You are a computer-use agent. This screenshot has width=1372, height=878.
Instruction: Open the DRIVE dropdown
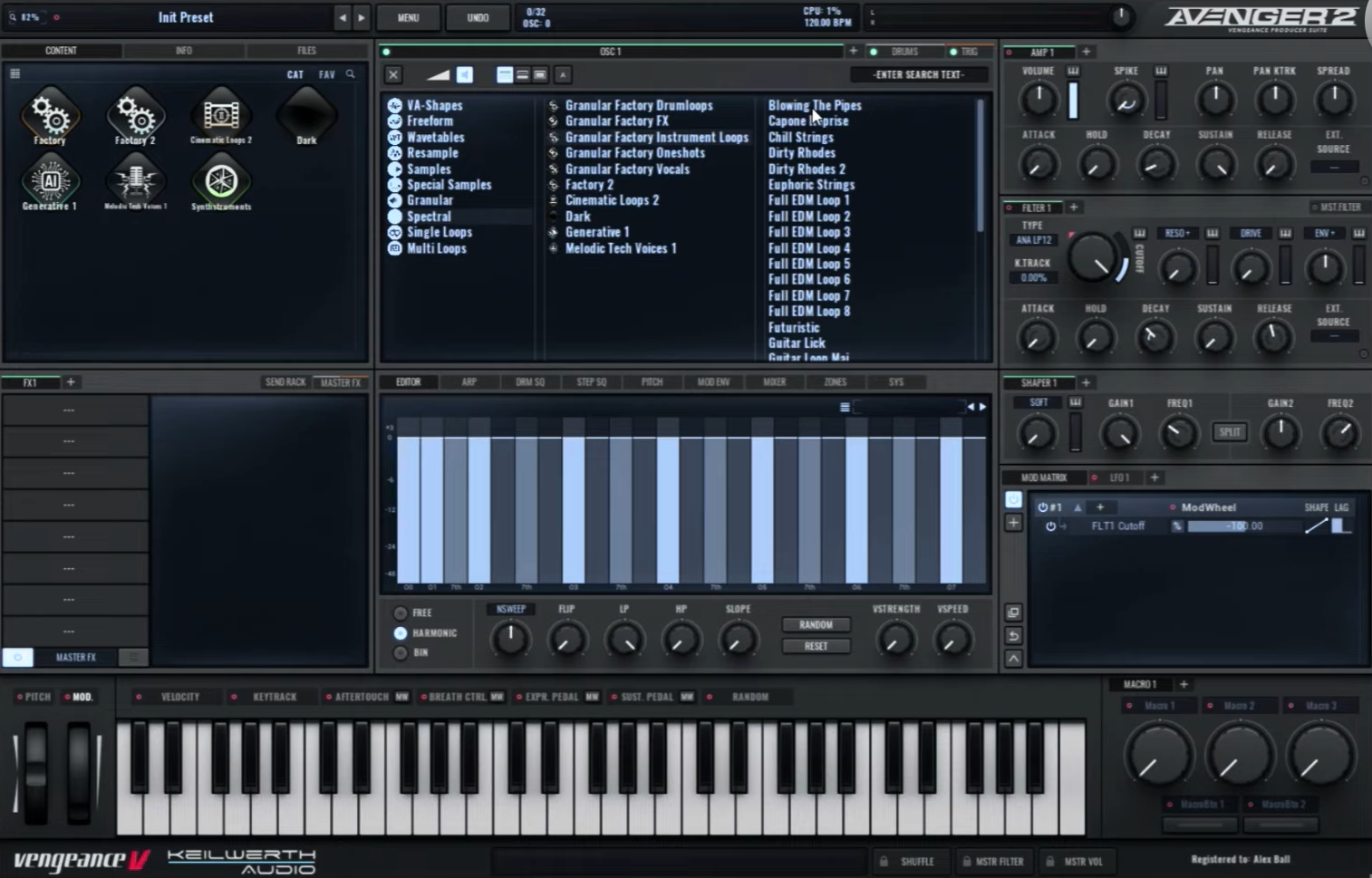1251,234
